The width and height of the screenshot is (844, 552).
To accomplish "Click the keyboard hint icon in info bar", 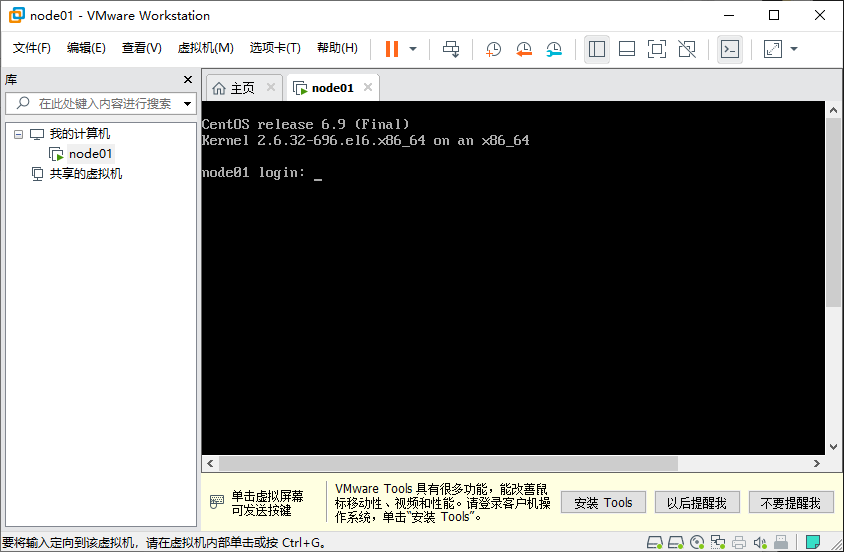I will 216,502.
